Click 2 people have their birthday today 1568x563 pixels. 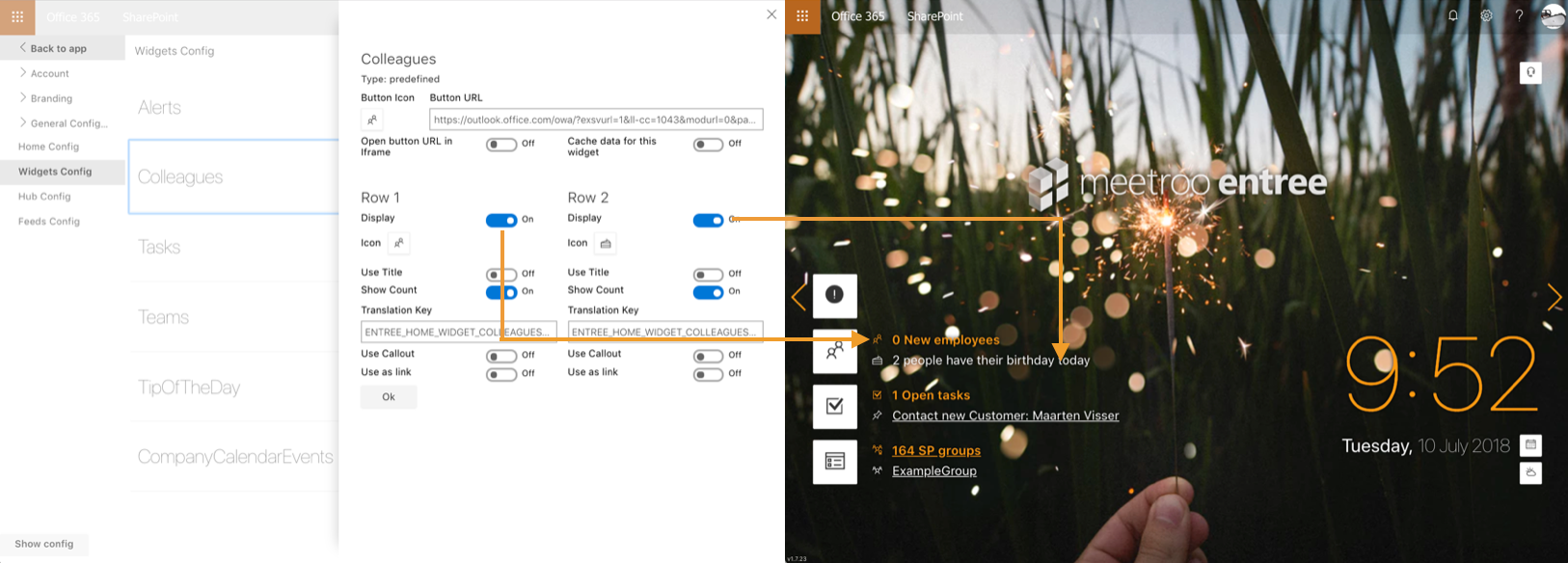pyautogui.click(x=981, y=361)
